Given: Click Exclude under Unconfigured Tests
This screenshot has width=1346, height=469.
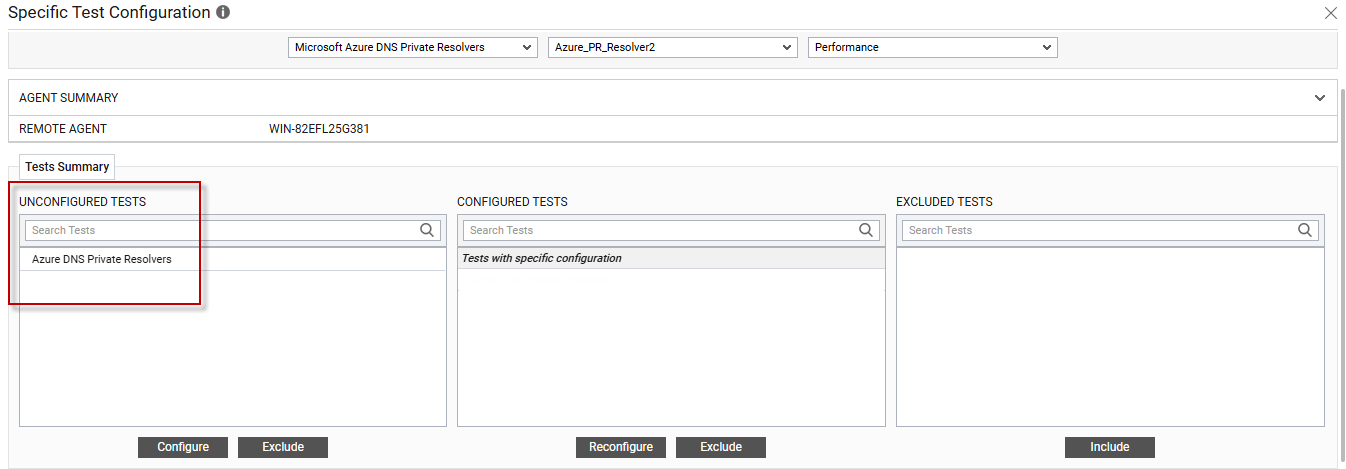Looking at the screenshot, I should click(282, 447).
